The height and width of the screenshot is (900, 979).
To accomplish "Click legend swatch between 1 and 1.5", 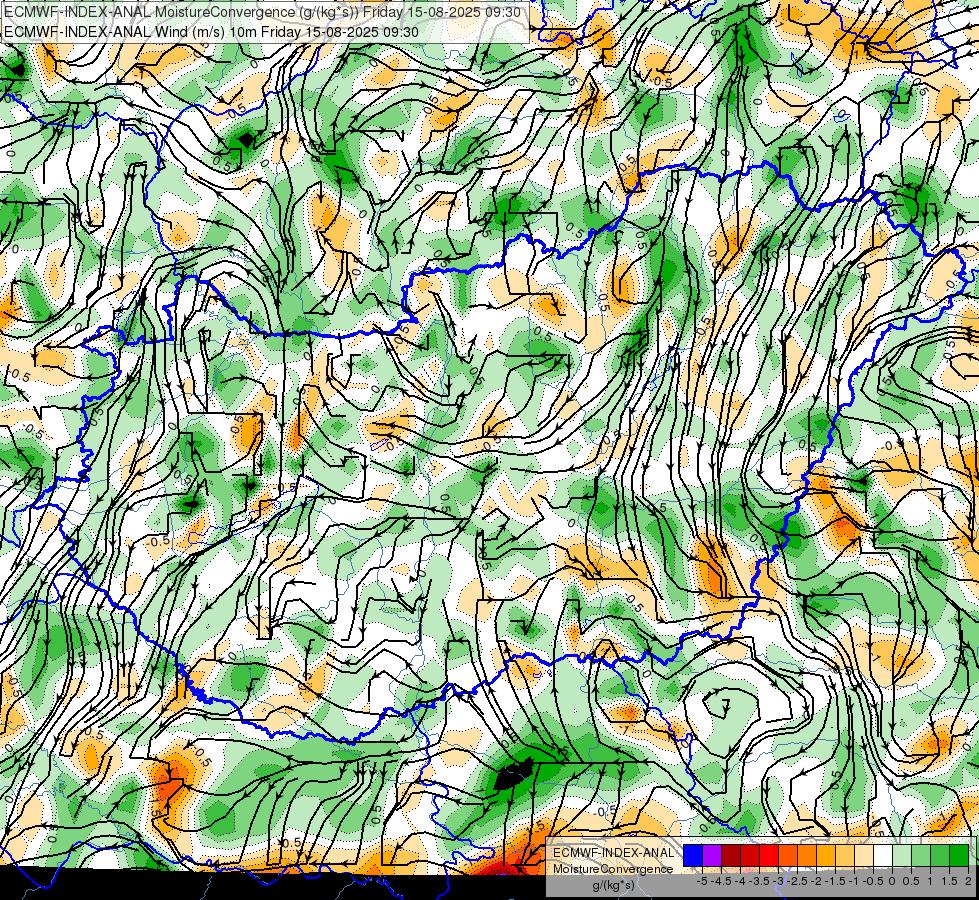I will point(940,856).
